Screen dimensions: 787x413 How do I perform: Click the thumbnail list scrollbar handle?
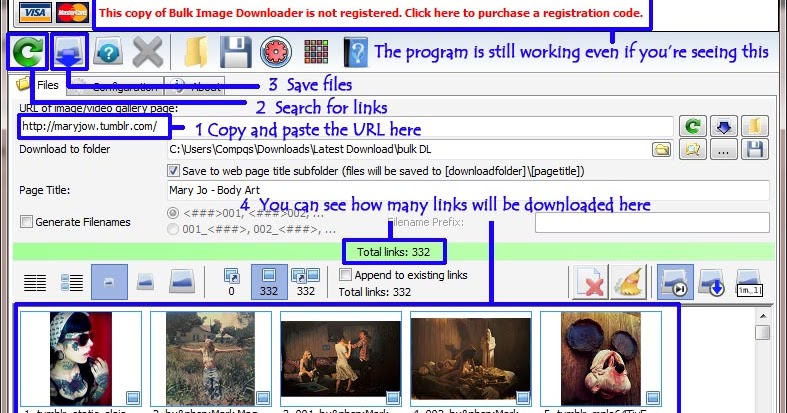click(x=763, y=333)
